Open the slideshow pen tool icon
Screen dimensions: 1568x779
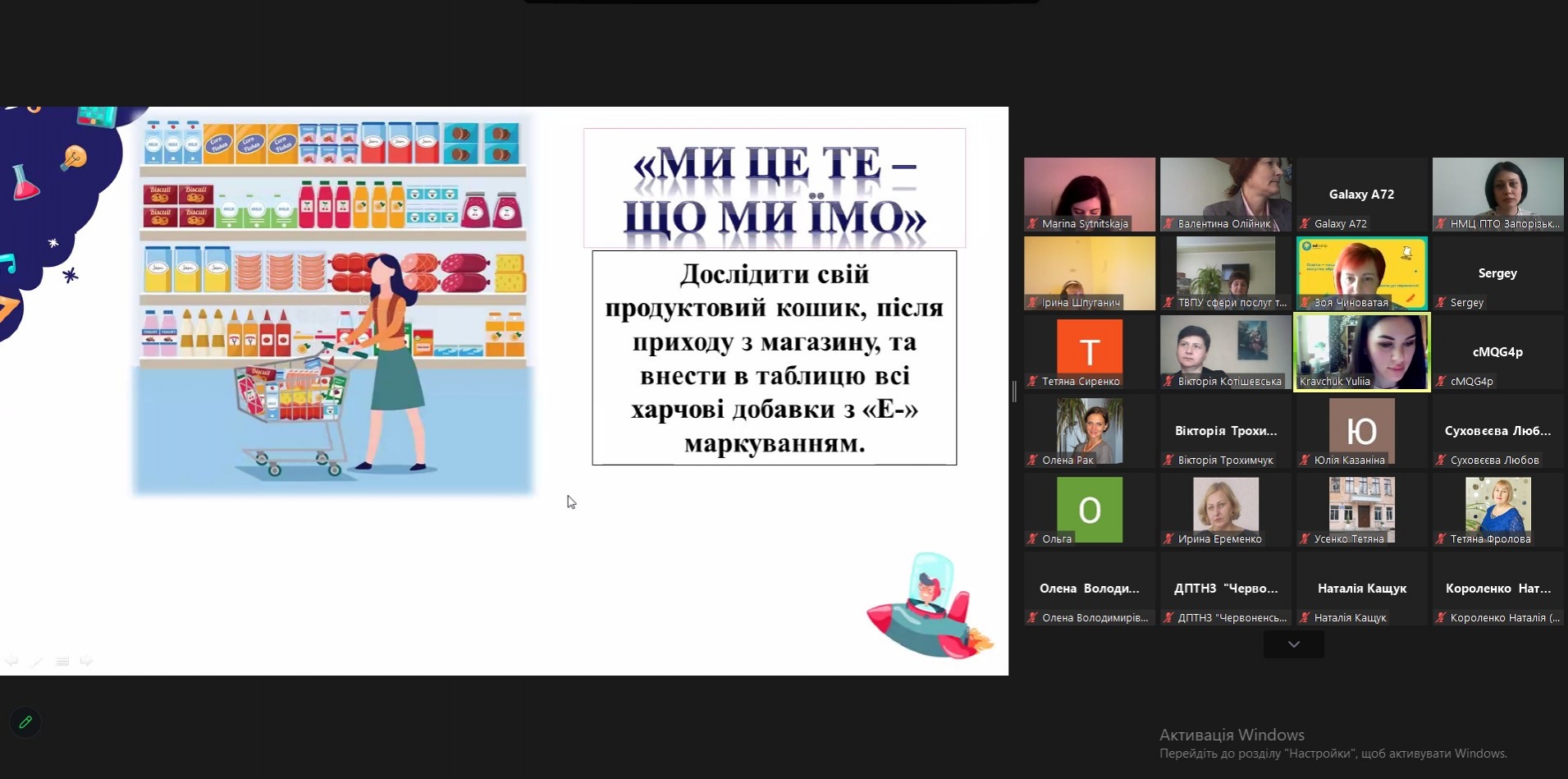tap(37, 661)
